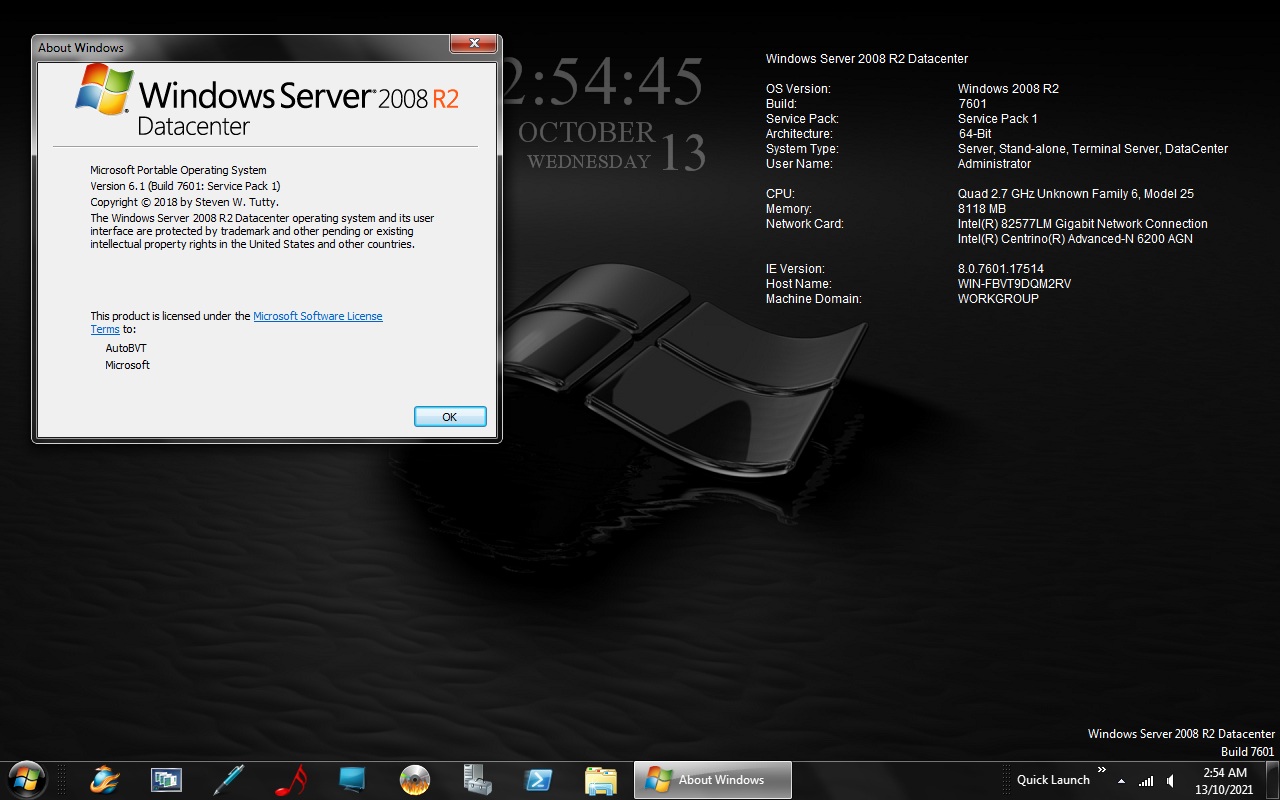Click 'Version 6.1 (Build 7601: Service Pack 1)' text
Viewport: 1280px width, 800px height.
[185, 186]
